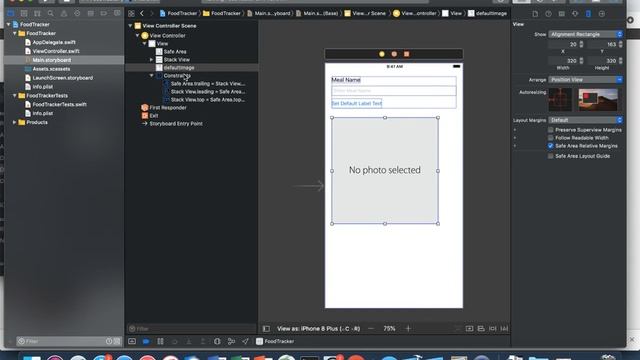Open the Arrange Position View dropdown

pyautogui.click(x=586, y=80)
